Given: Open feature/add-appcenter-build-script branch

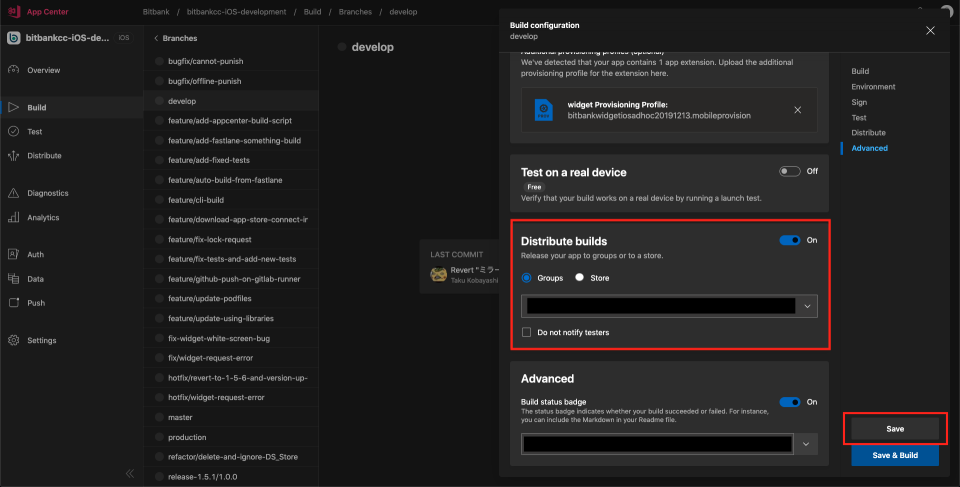Looking at the screenshot, I should (x=231, y=121).
